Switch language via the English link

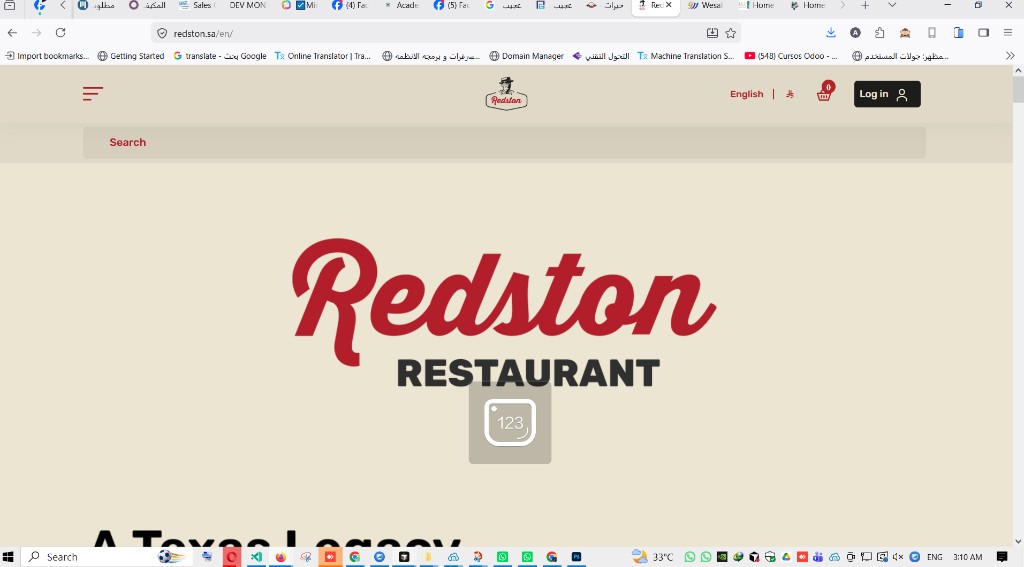click(746, 94)
